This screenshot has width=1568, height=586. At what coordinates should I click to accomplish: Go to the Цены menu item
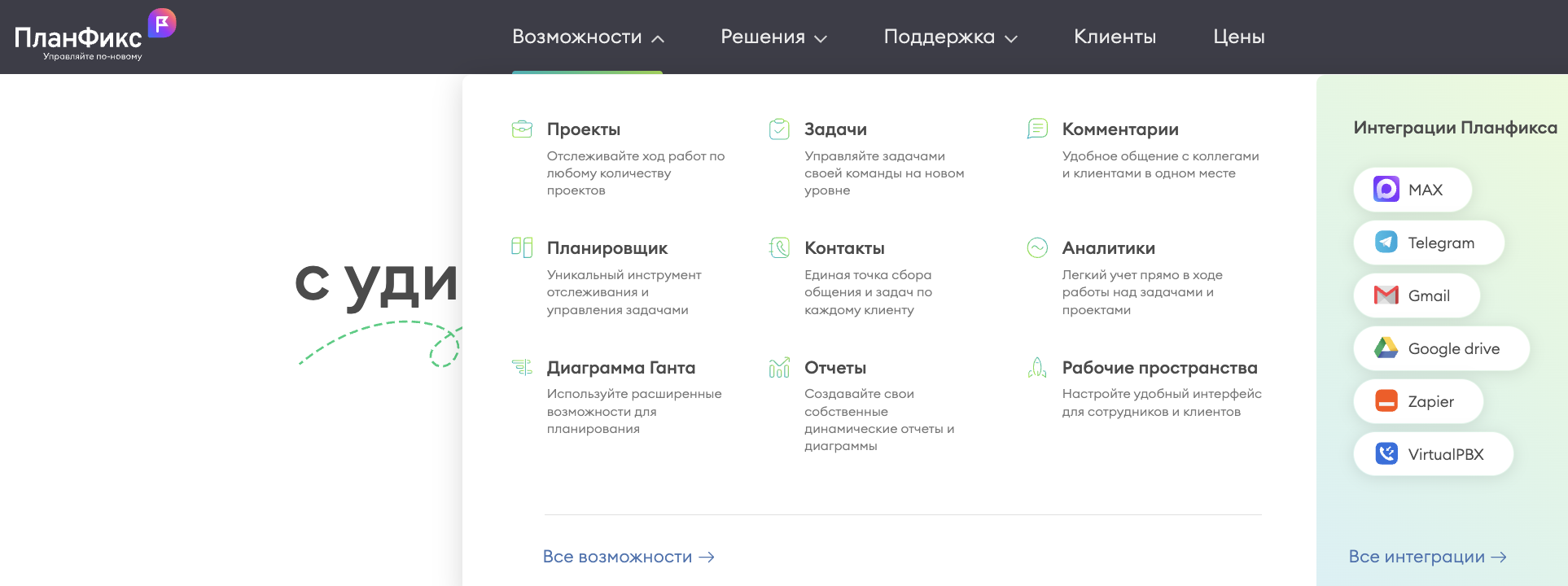pos(1238,37)
